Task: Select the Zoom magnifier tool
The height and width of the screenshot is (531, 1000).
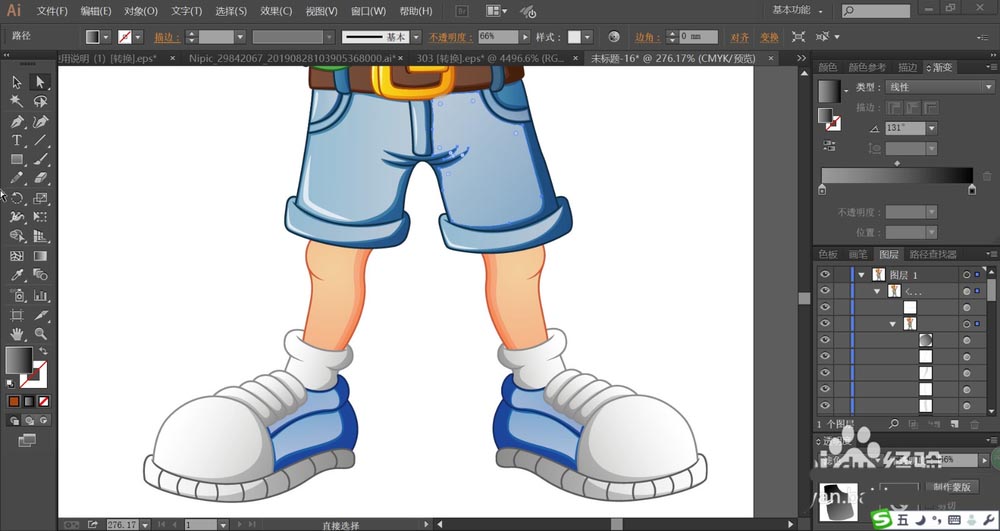Action: pyautogui.click(x=40, y=334)
